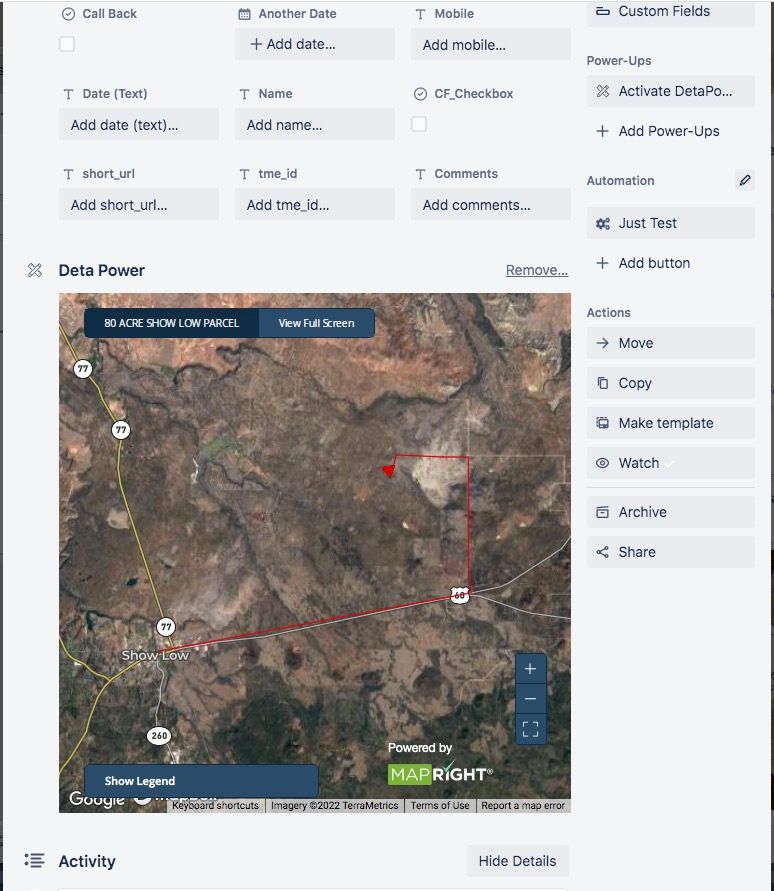
Task: Zoom out on the map
Action: click(x=530, y=698)
